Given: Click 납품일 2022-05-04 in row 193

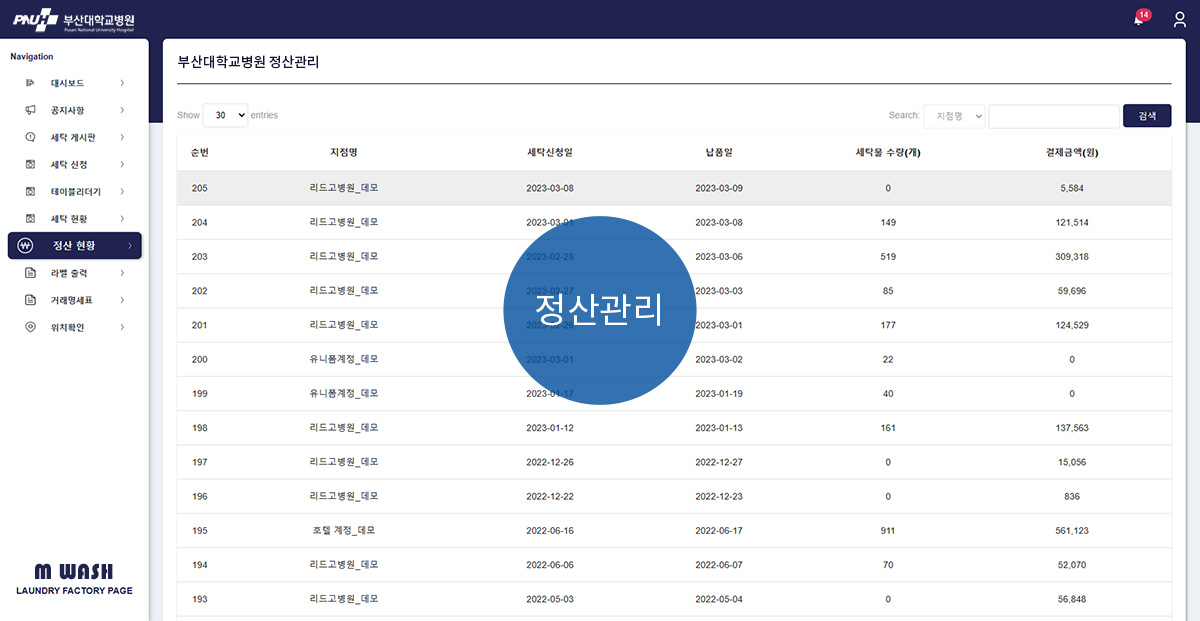Looking at the screenshot, I should (719, 598).
